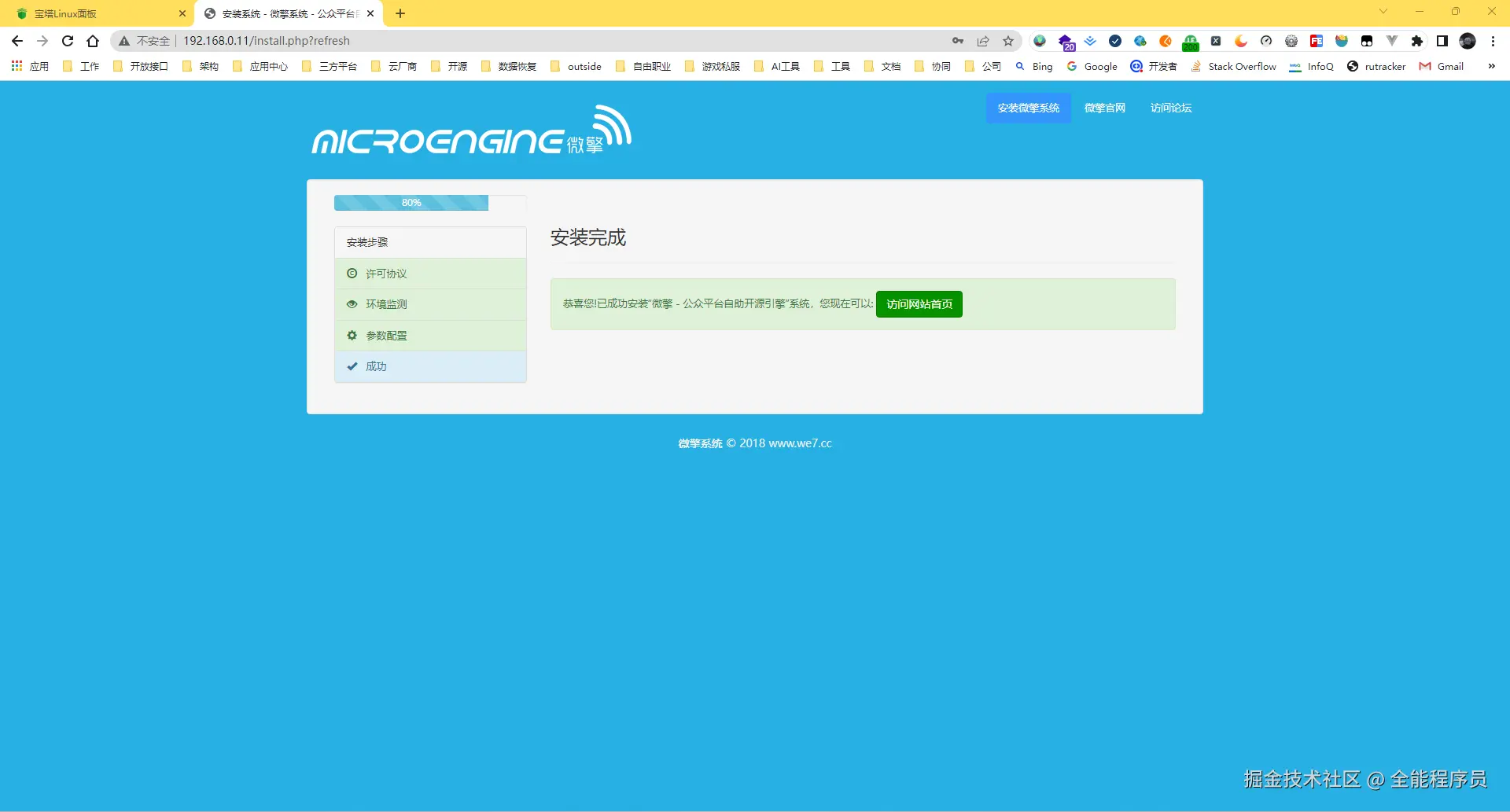The image size is (1510, 812).
Task: Click the share page icon in address bar
Action: 983,41
